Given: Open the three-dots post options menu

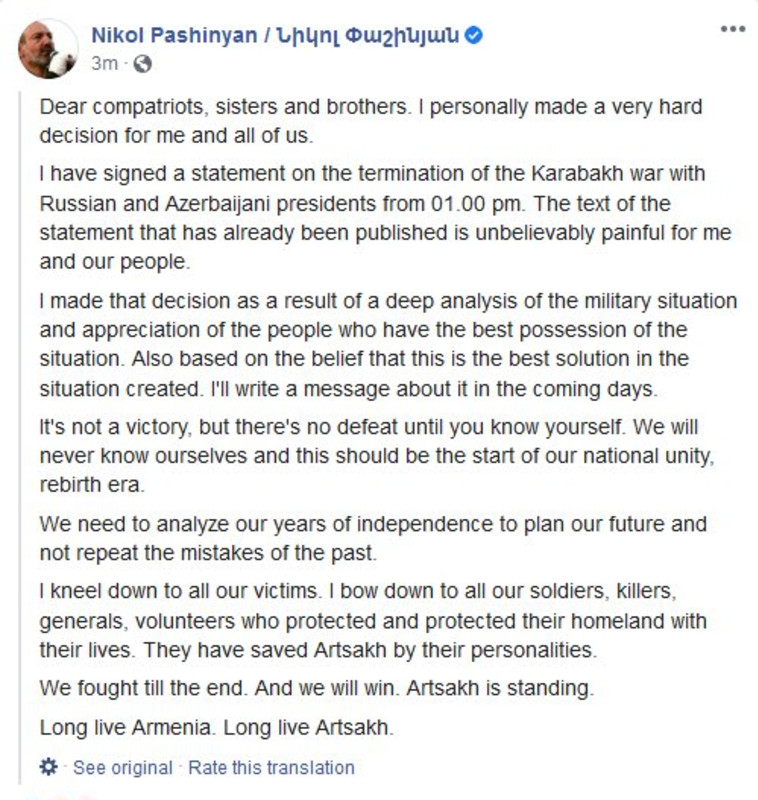Looking at the screenshot, I should (732, 29).
